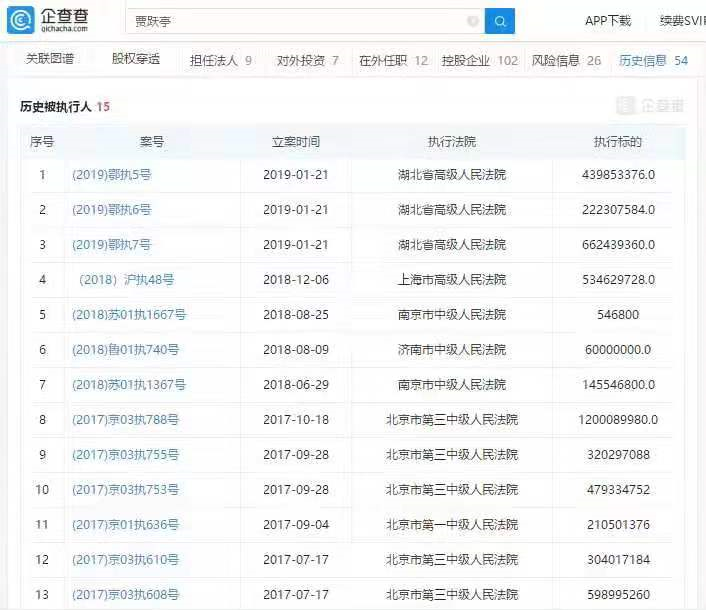706x610 pixels.
Task: Open the 对外投资 7 tab
Action: 308,60
